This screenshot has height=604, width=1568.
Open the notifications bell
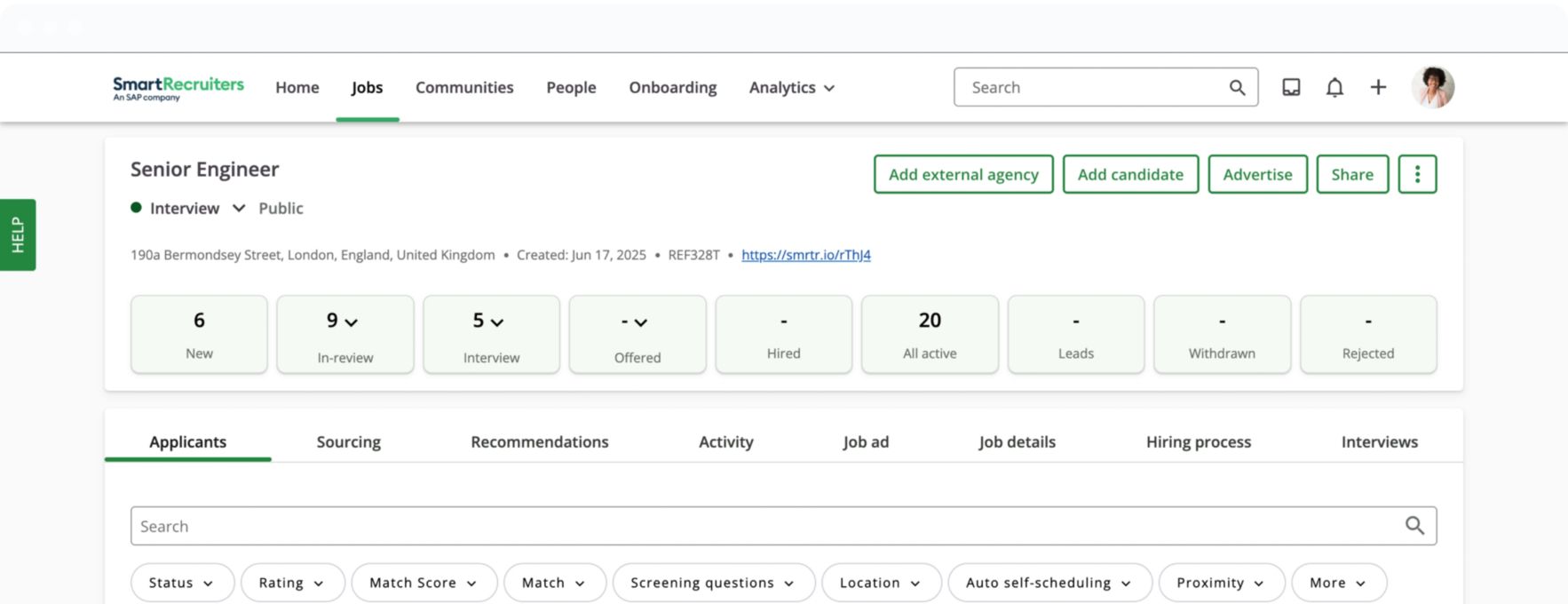[x=1334, y=87]
